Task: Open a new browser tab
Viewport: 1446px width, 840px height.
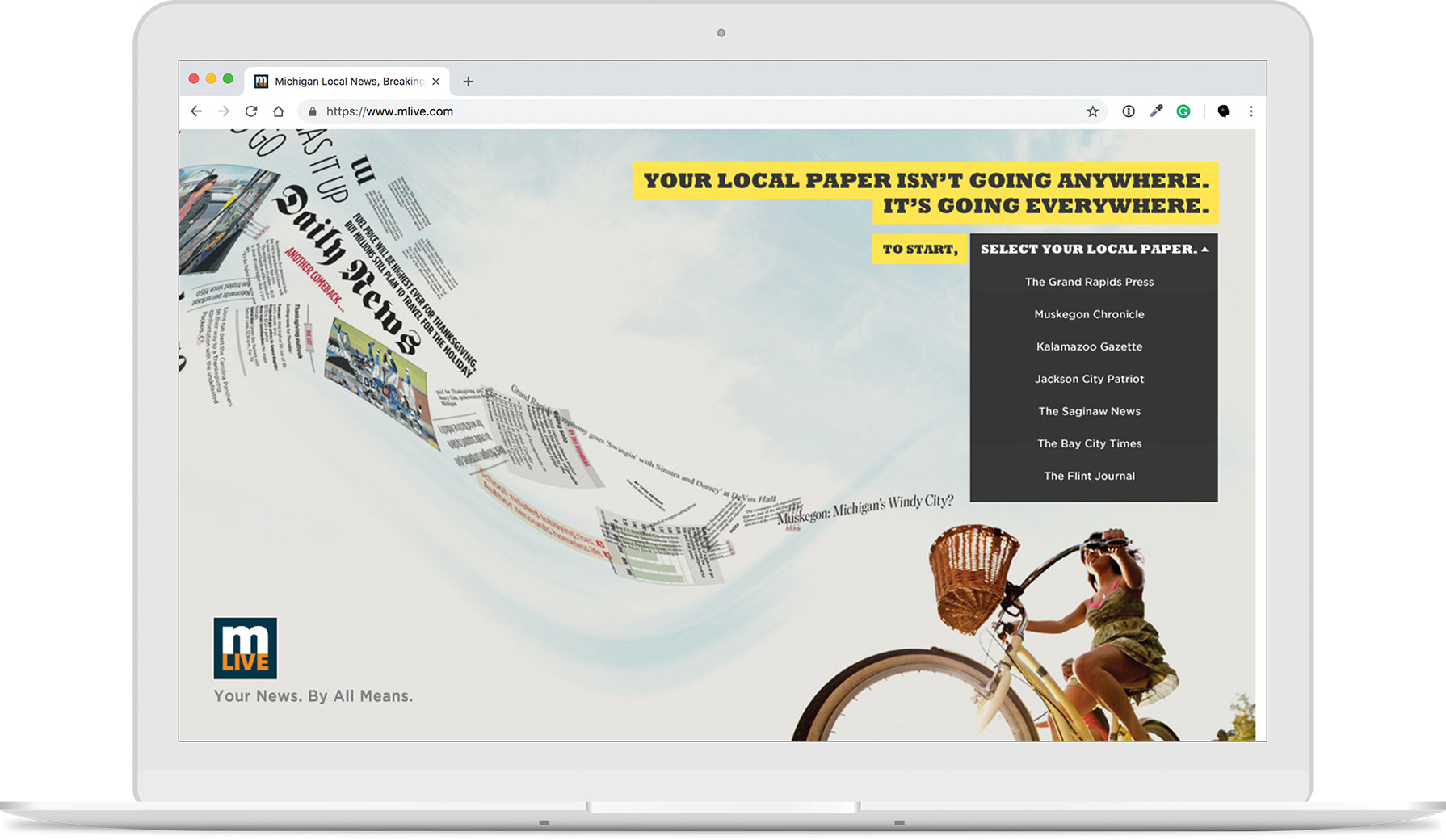Action: tap(468, 82)
